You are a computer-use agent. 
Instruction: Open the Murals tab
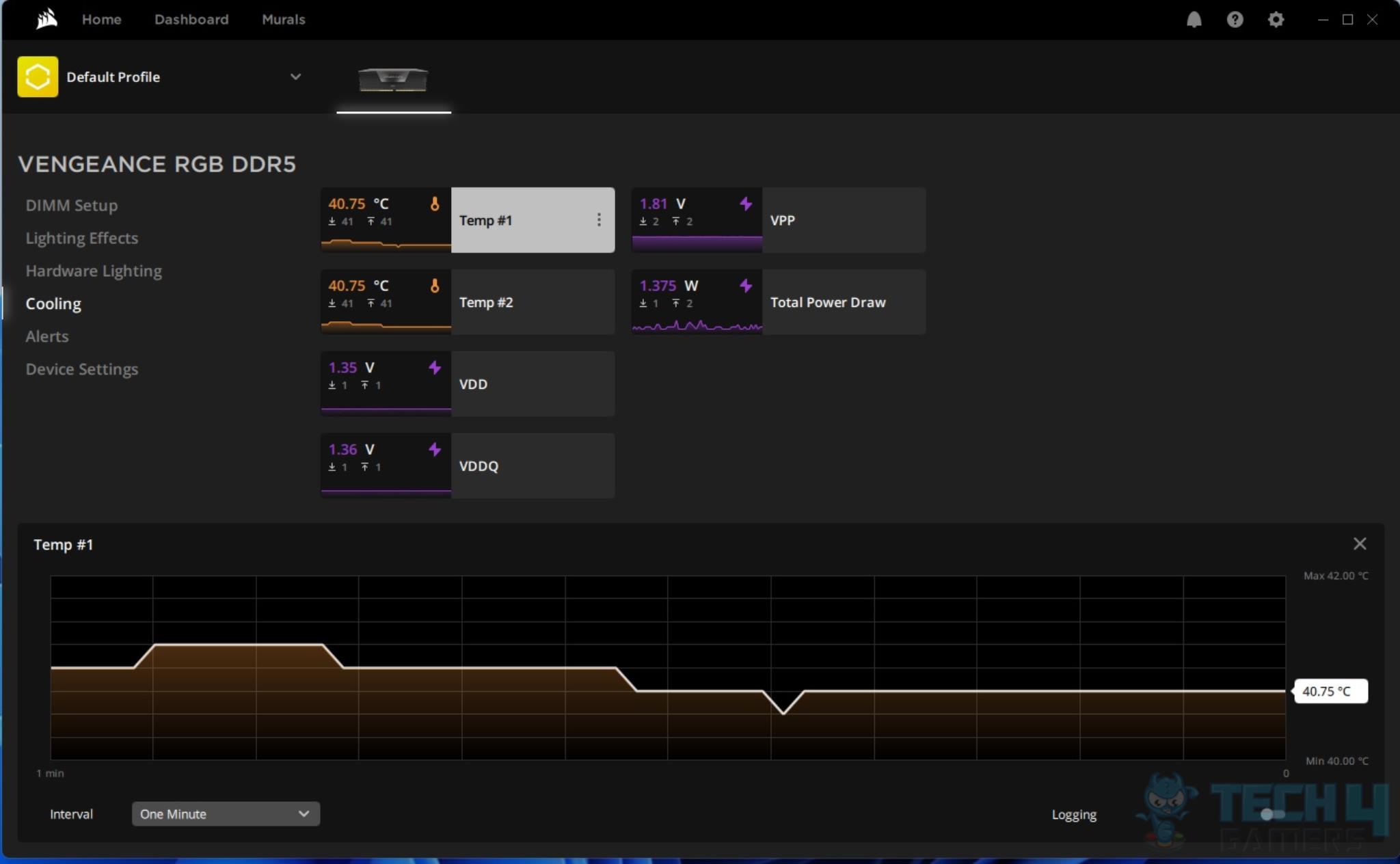(284, 19)
